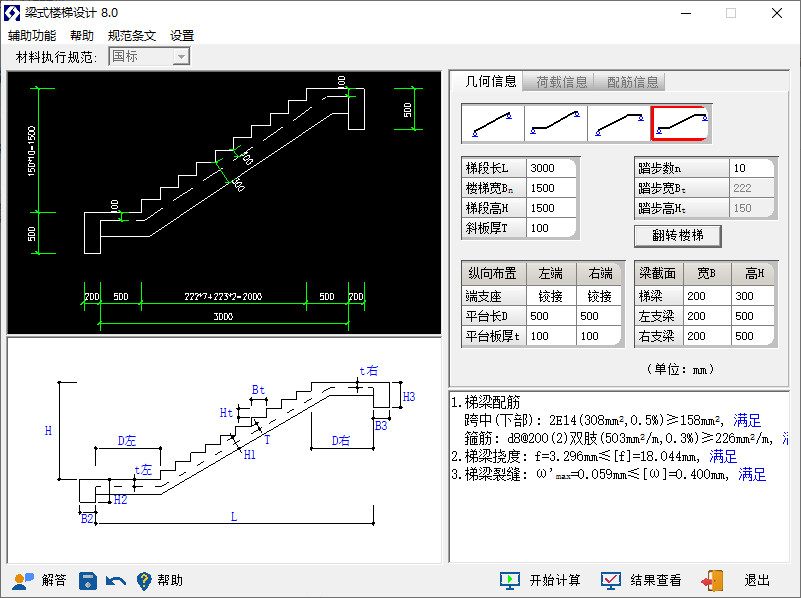This screenshot has width=801, height=598.
Task: Click the right end 端支座 铰接 cell
Action: 599,296
